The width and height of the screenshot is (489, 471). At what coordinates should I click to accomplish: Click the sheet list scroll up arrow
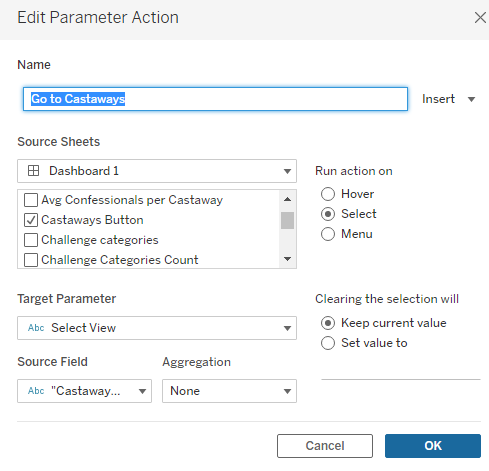coord(287,199)
